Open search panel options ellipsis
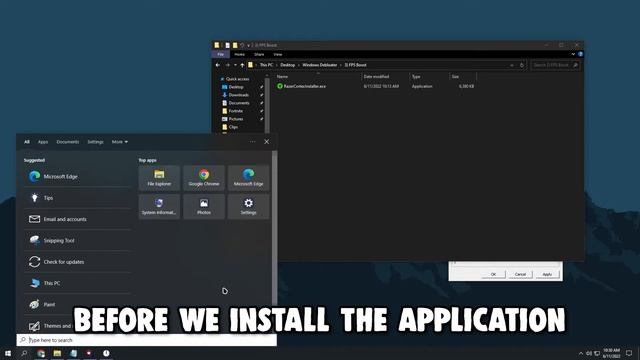The width and height of the screenshot is (640, 360). (253, 142)
